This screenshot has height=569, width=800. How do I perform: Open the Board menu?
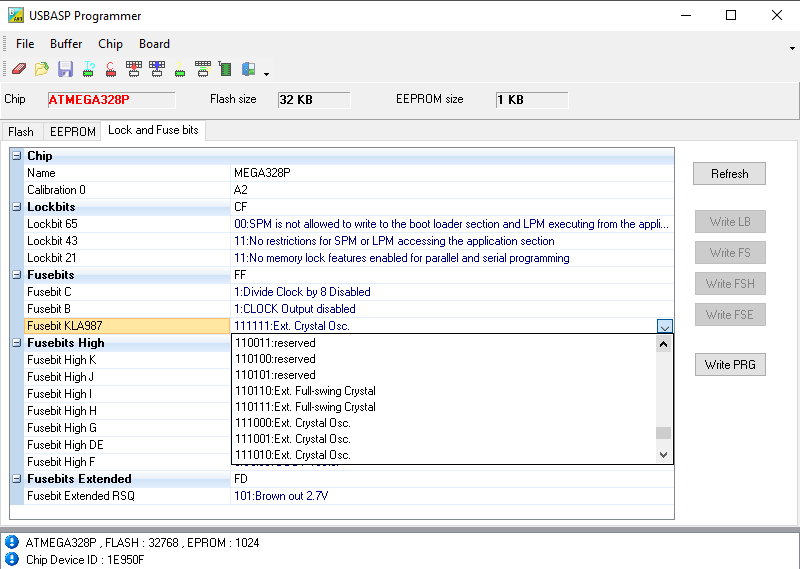pos(154,44)
